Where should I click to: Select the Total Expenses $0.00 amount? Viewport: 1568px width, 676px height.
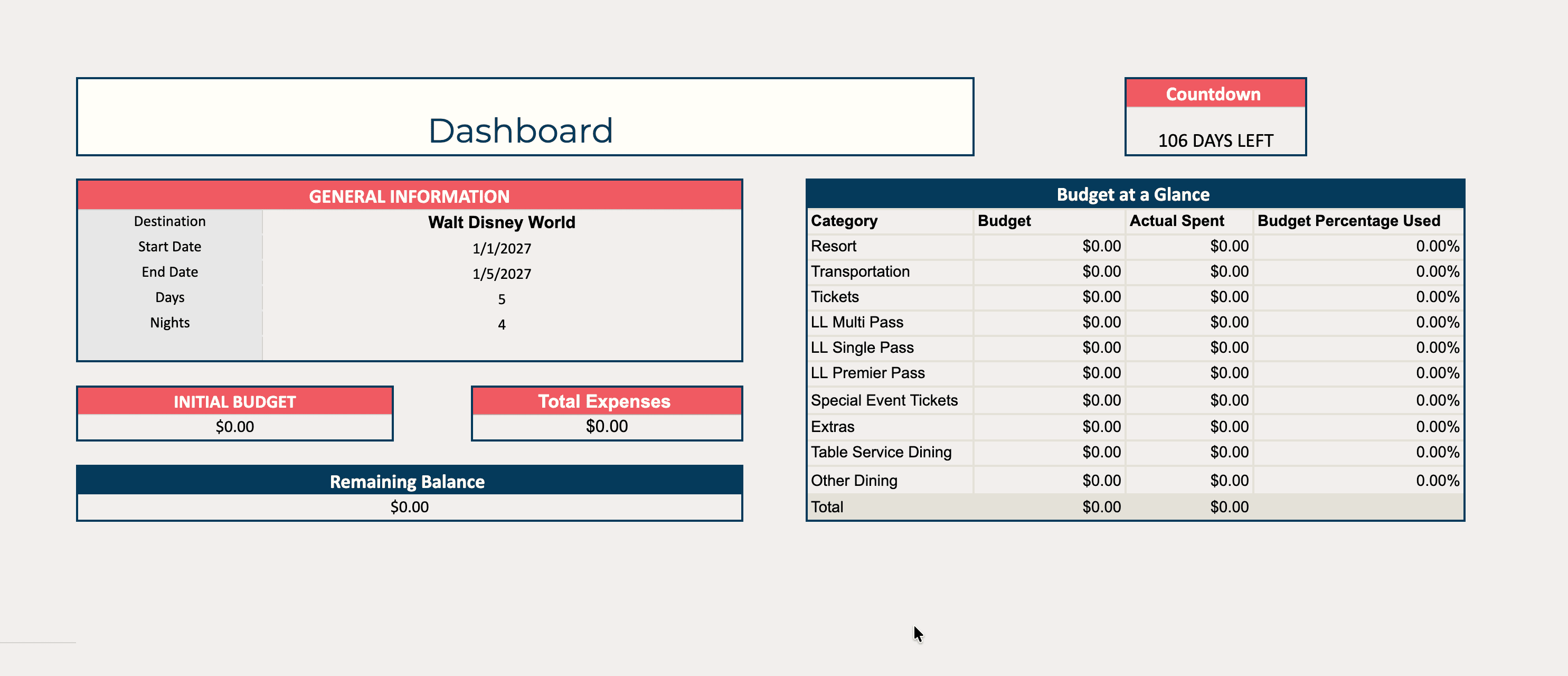click(606, 426)
